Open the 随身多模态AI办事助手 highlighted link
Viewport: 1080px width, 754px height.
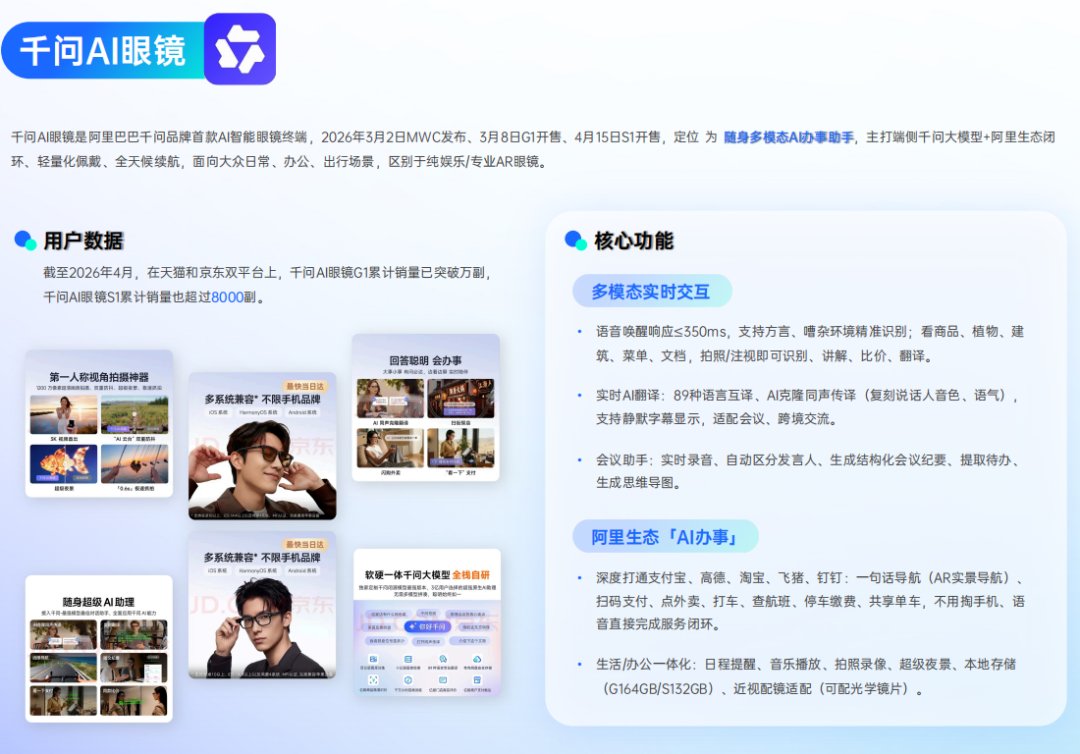coord(789,137)
